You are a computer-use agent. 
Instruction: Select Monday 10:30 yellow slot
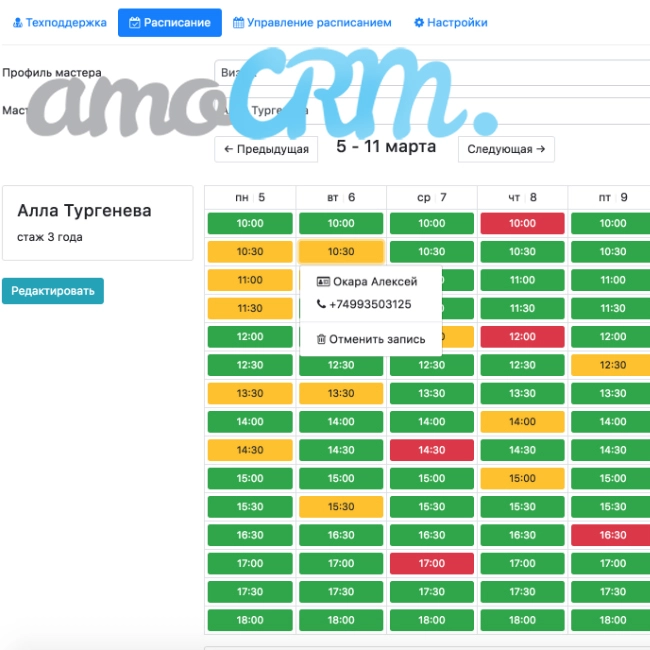pos(250,252)
